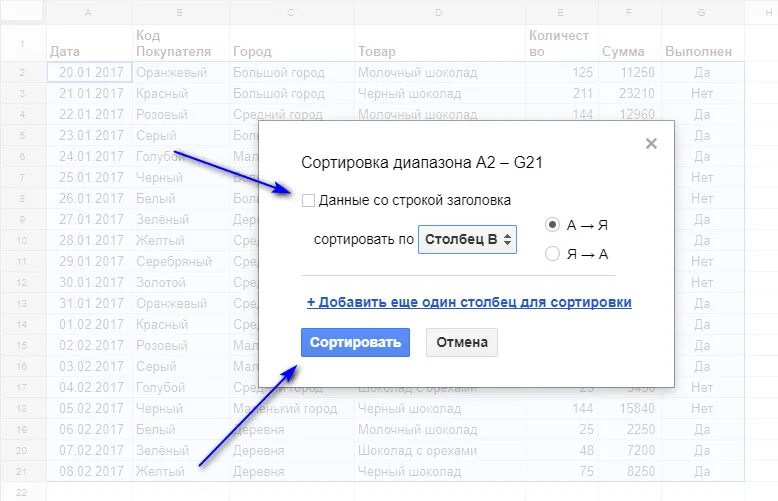The image size is (778, 501).
Task: Select column B header
Action: (181, 12)
